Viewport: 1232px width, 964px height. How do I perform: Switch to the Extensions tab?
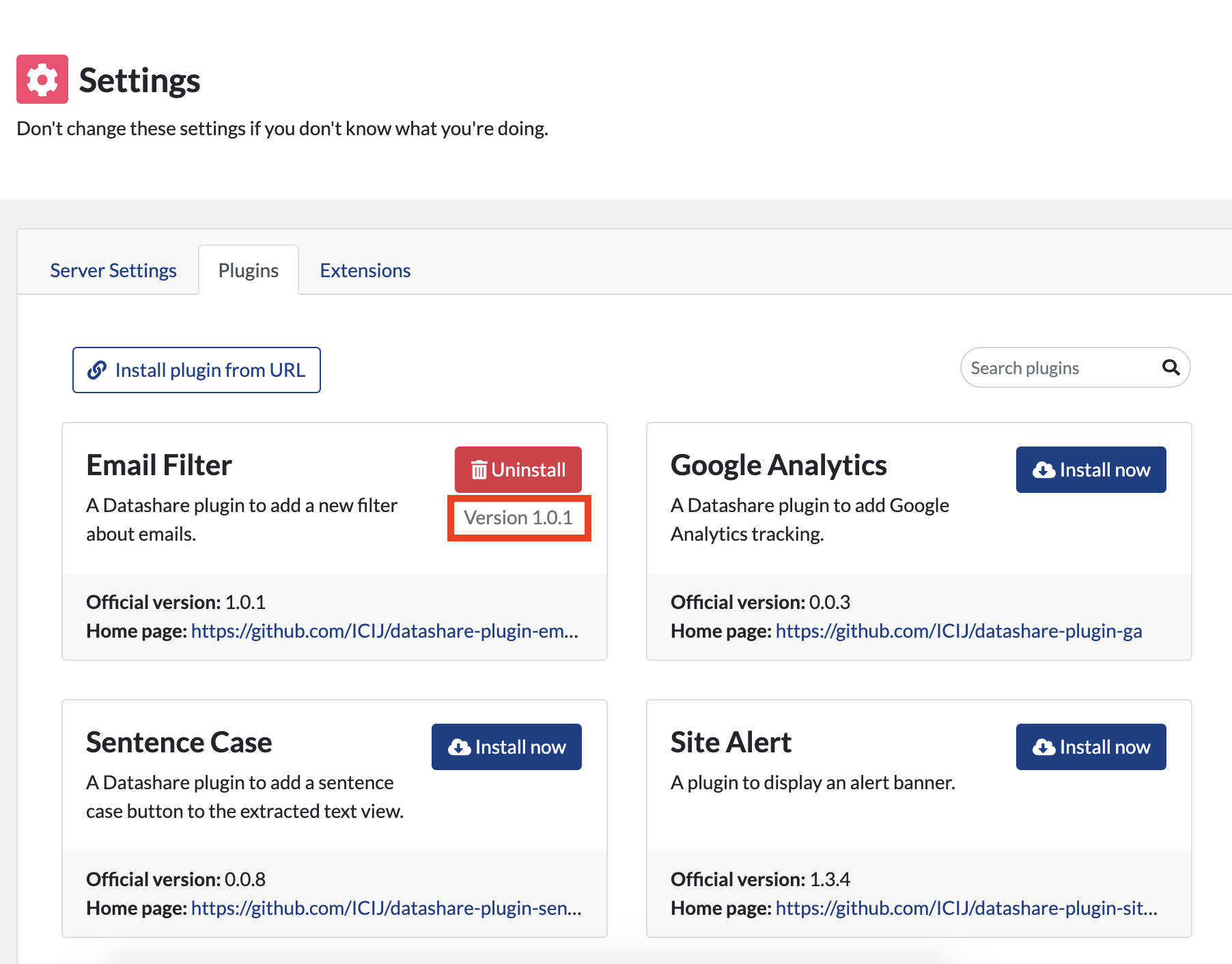[x=365, y=270]
